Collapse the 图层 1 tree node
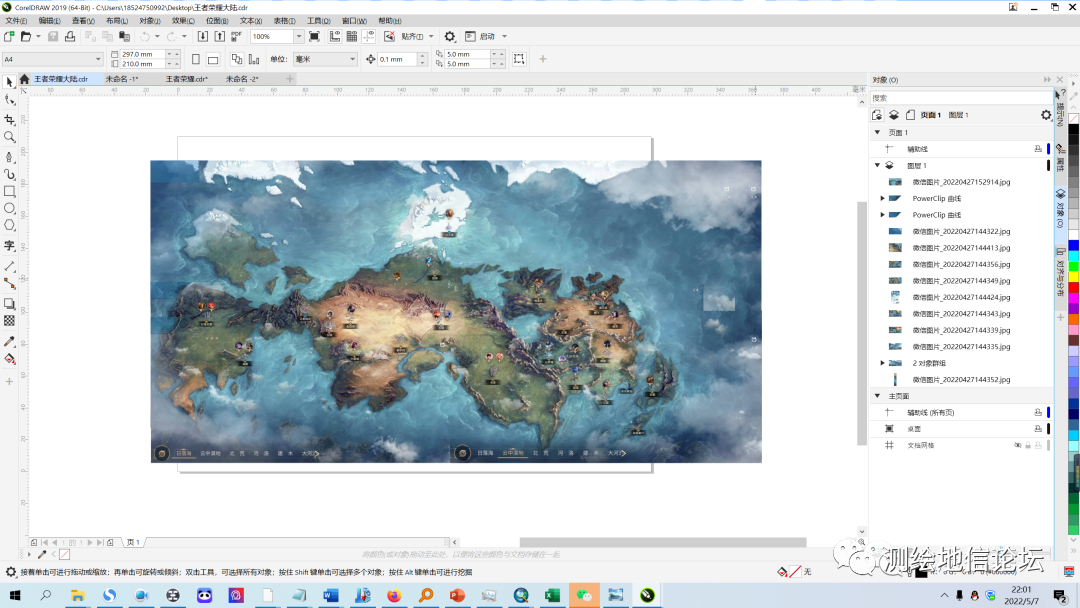The image size is (1080, 608). tap(878, 165)
